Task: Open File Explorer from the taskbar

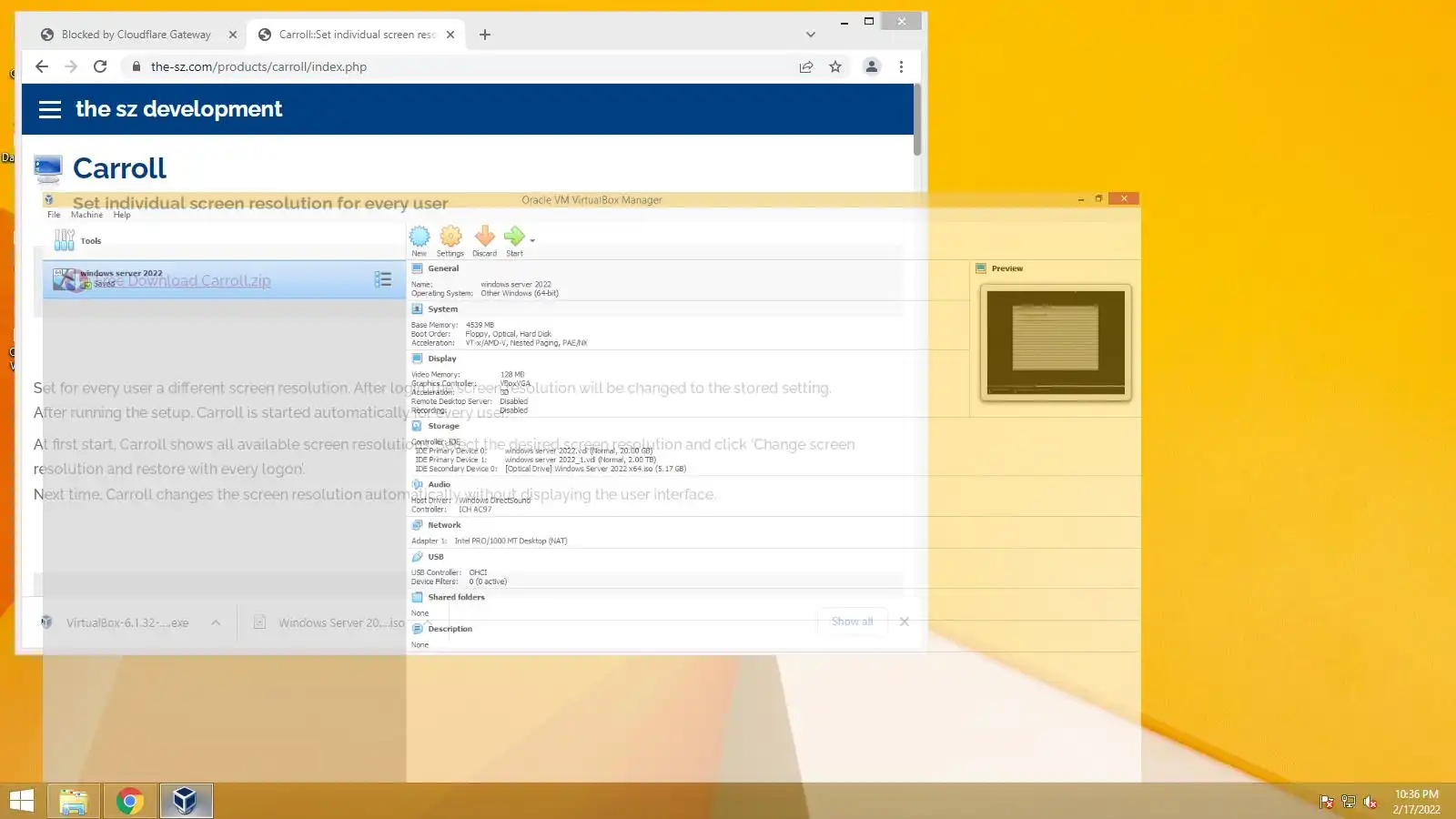Action: [x=73, y=801]
